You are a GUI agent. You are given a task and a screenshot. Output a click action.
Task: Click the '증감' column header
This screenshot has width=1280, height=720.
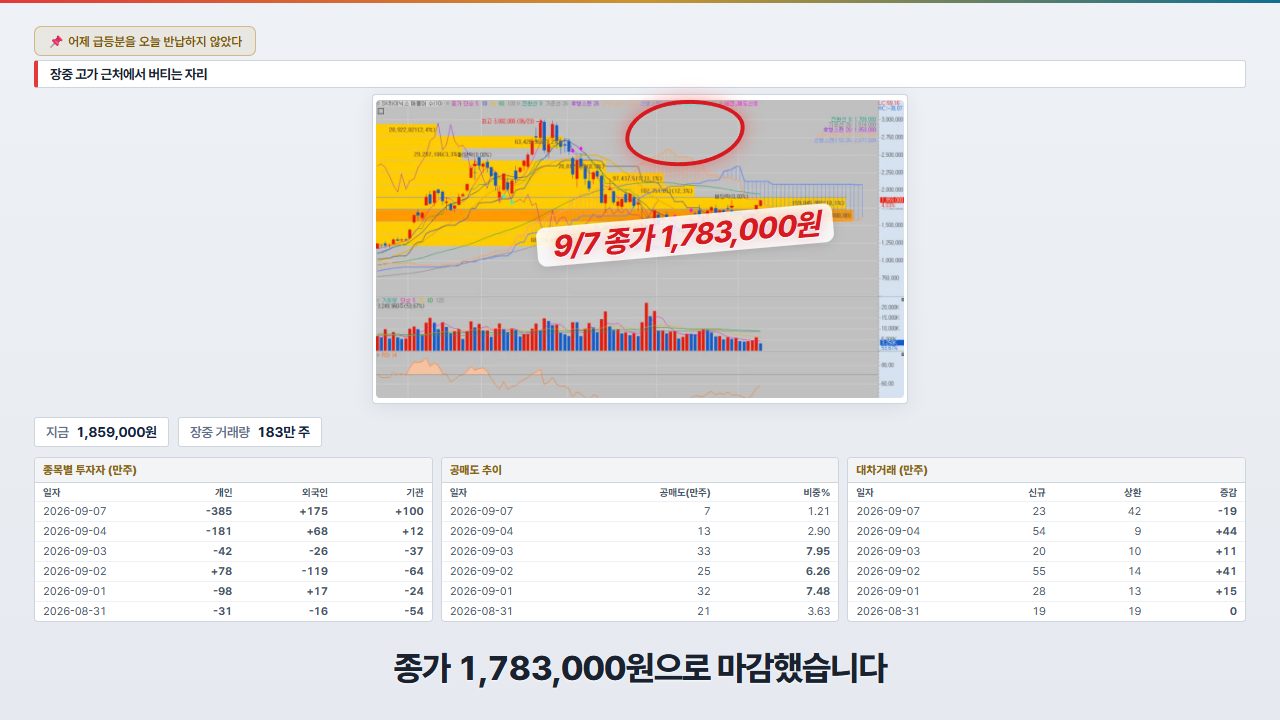1227,492
